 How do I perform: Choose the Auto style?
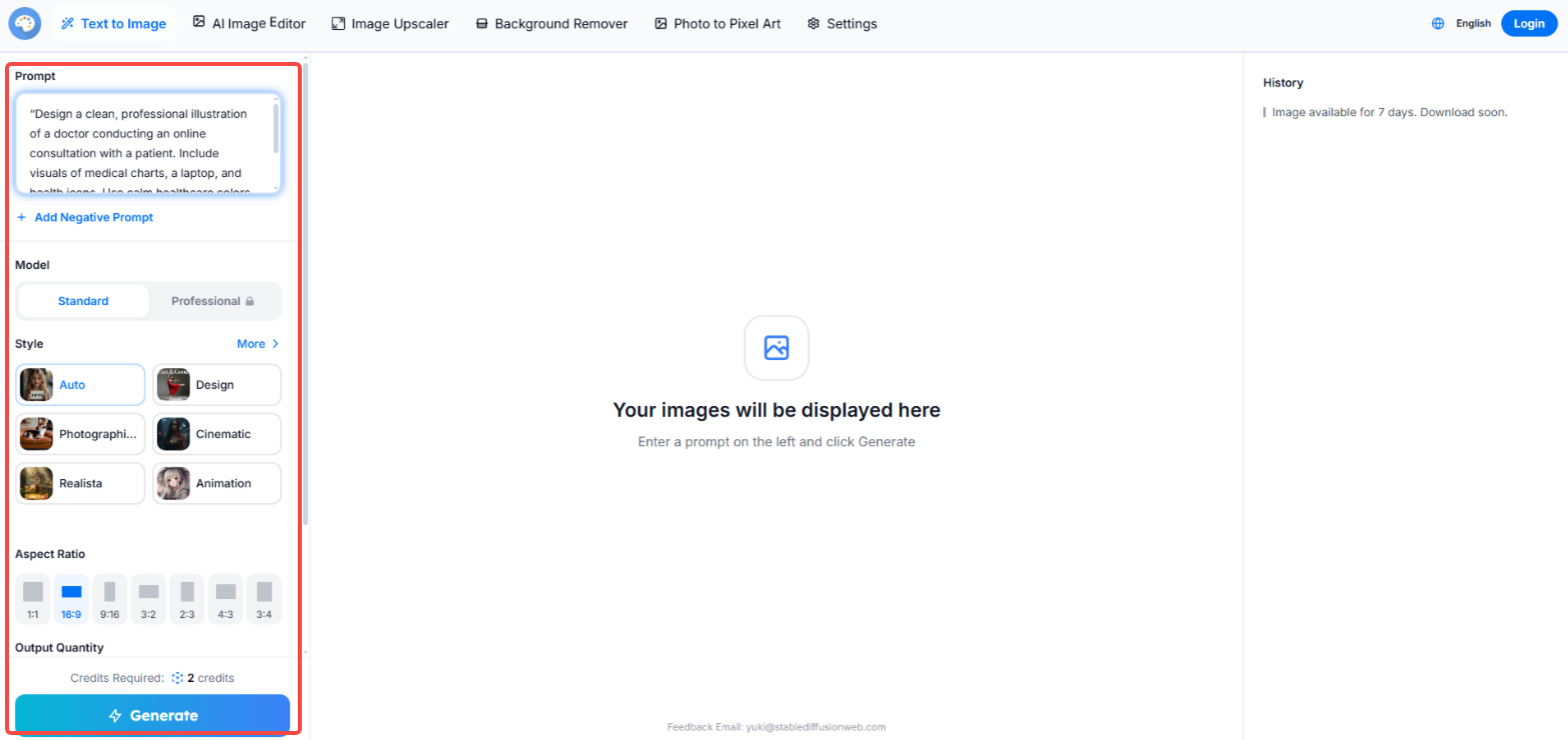[80, 385]
